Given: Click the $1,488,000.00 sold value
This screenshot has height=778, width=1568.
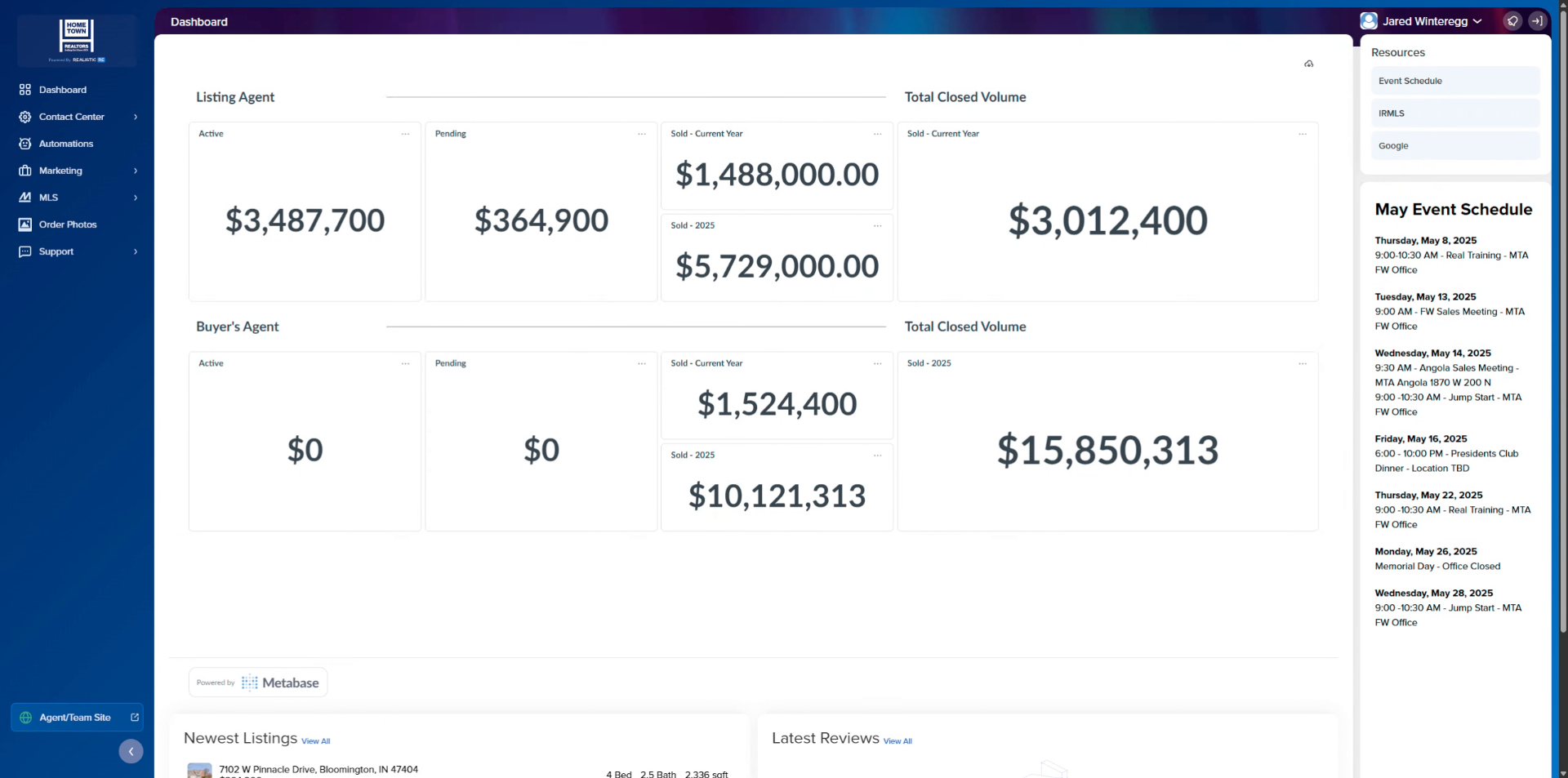Looking at the screenshot, I should 777,175.
